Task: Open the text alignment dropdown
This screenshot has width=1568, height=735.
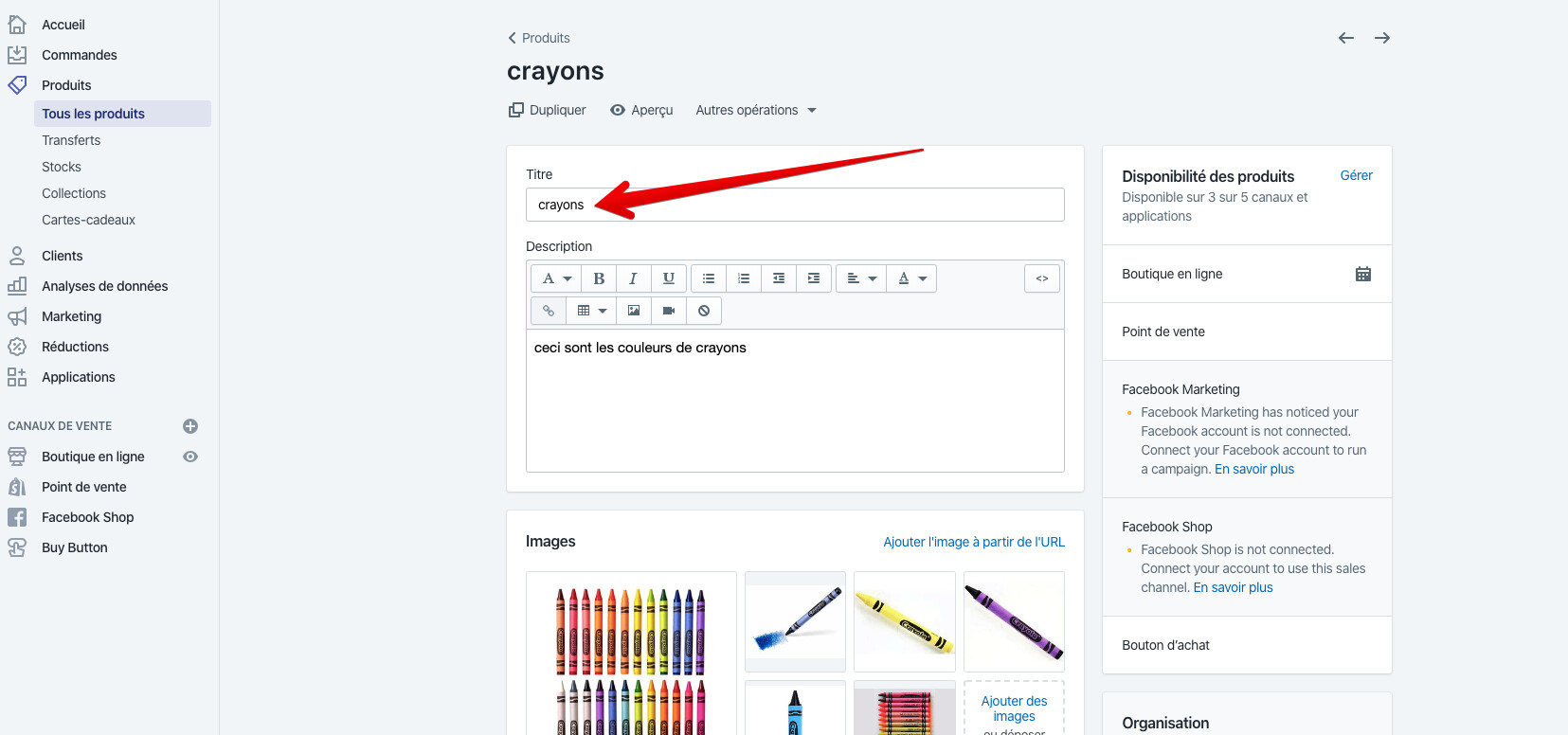Action: coord(861,278)
